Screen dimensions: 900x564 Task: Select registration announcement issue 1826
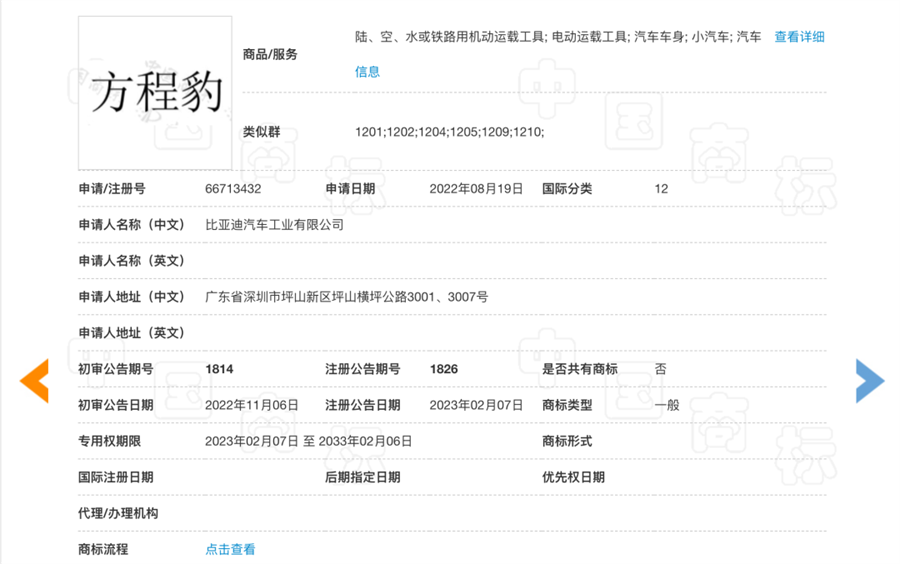coord(444,369)
